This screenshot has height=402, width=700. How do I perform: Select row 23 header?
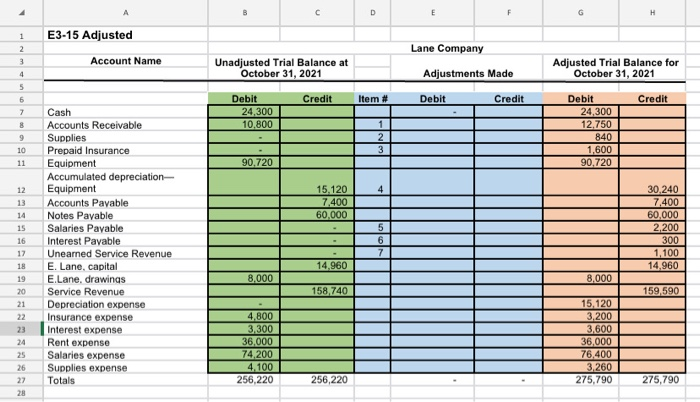pos(21,330)
